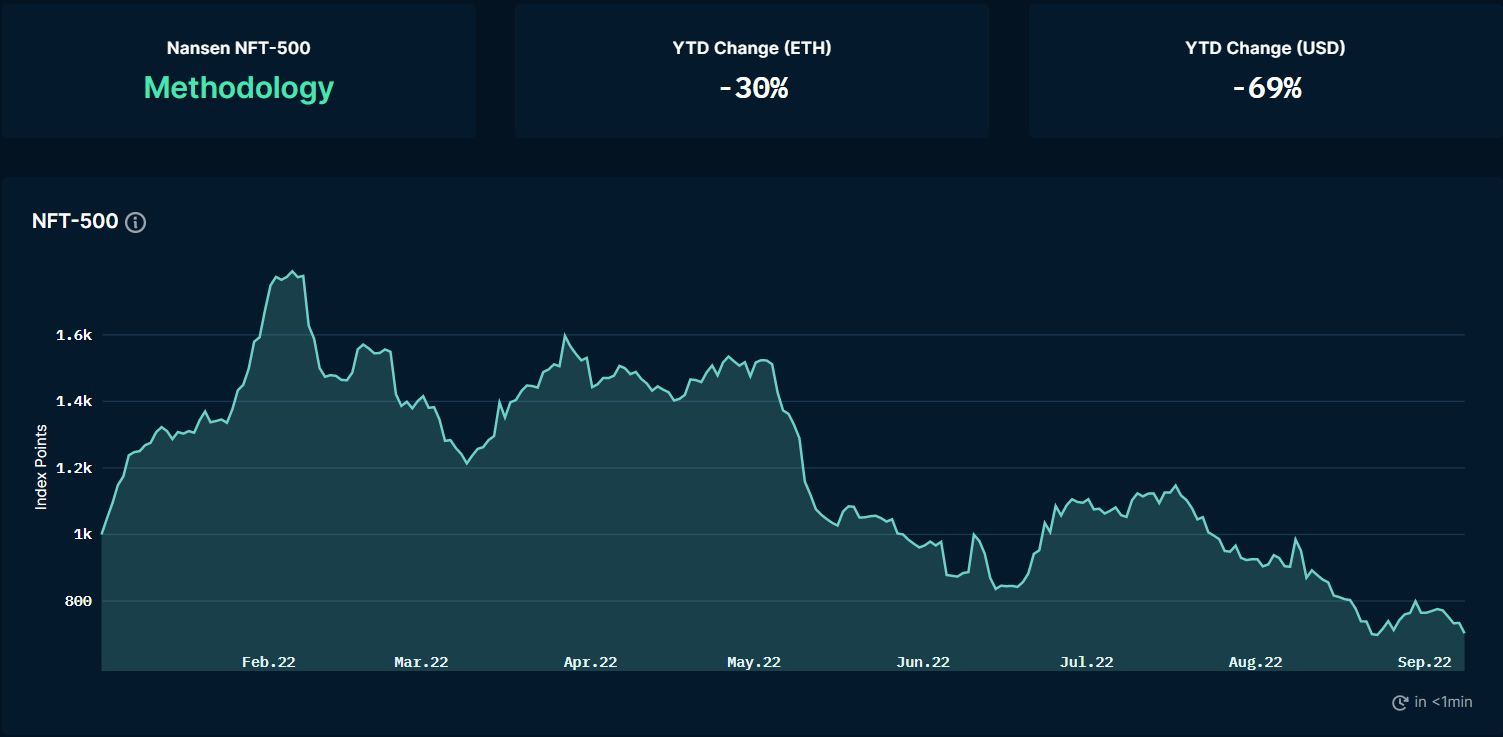Click the Nansen NFT-500 card heading

coord(239,48)
